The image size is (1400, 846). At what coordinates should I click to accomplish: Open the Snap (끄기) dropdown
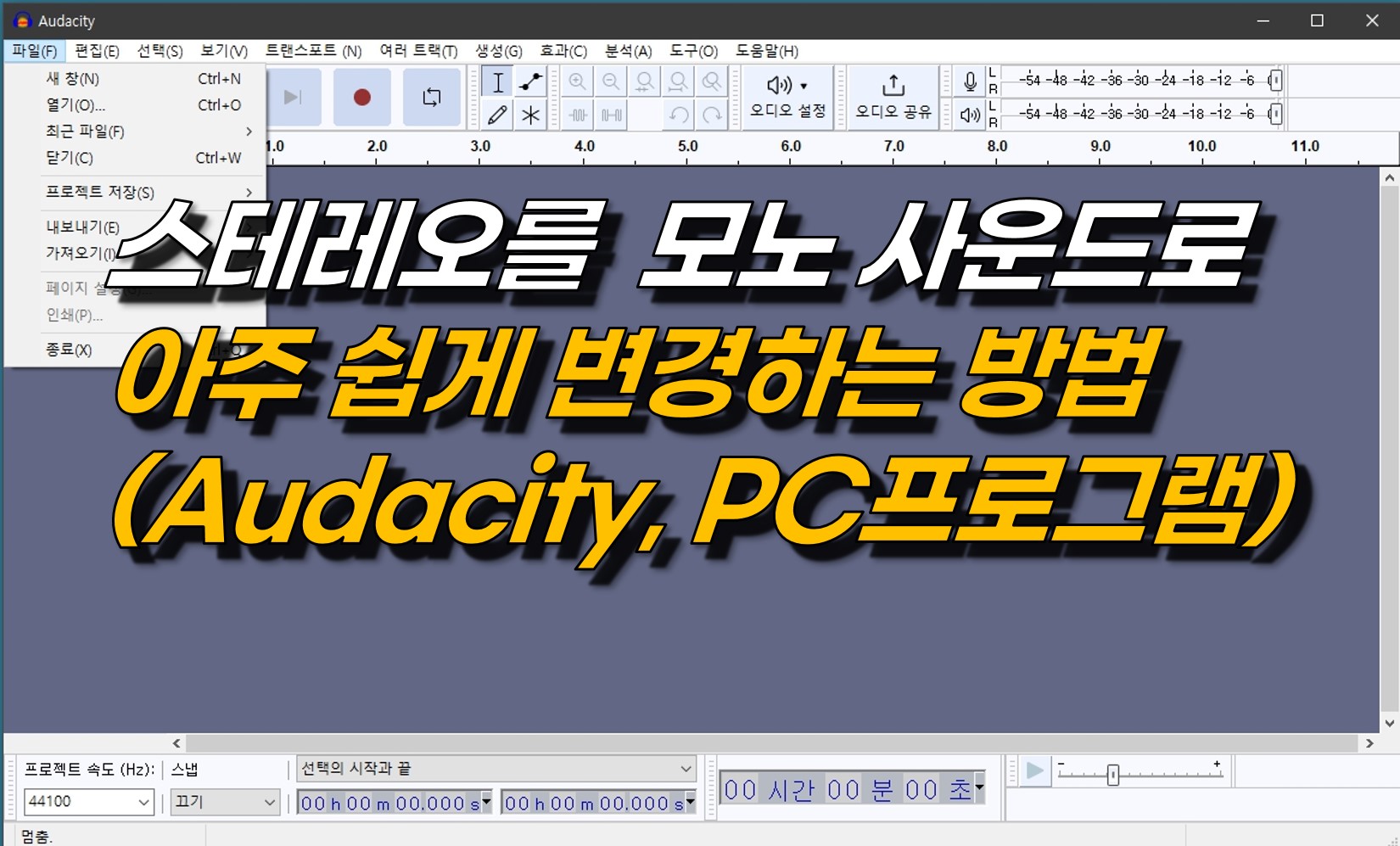pyautogui.click(x=225, y=801)
